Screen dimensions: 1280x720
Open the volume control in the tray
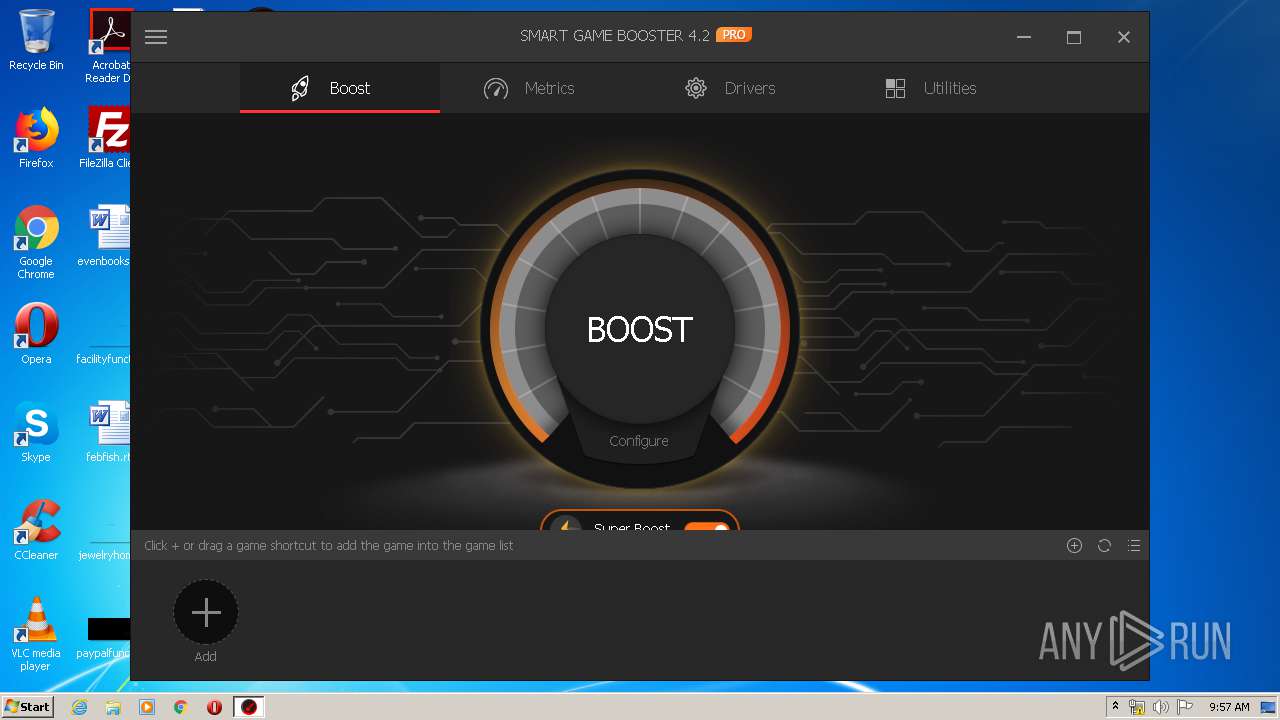point(1160,707)
